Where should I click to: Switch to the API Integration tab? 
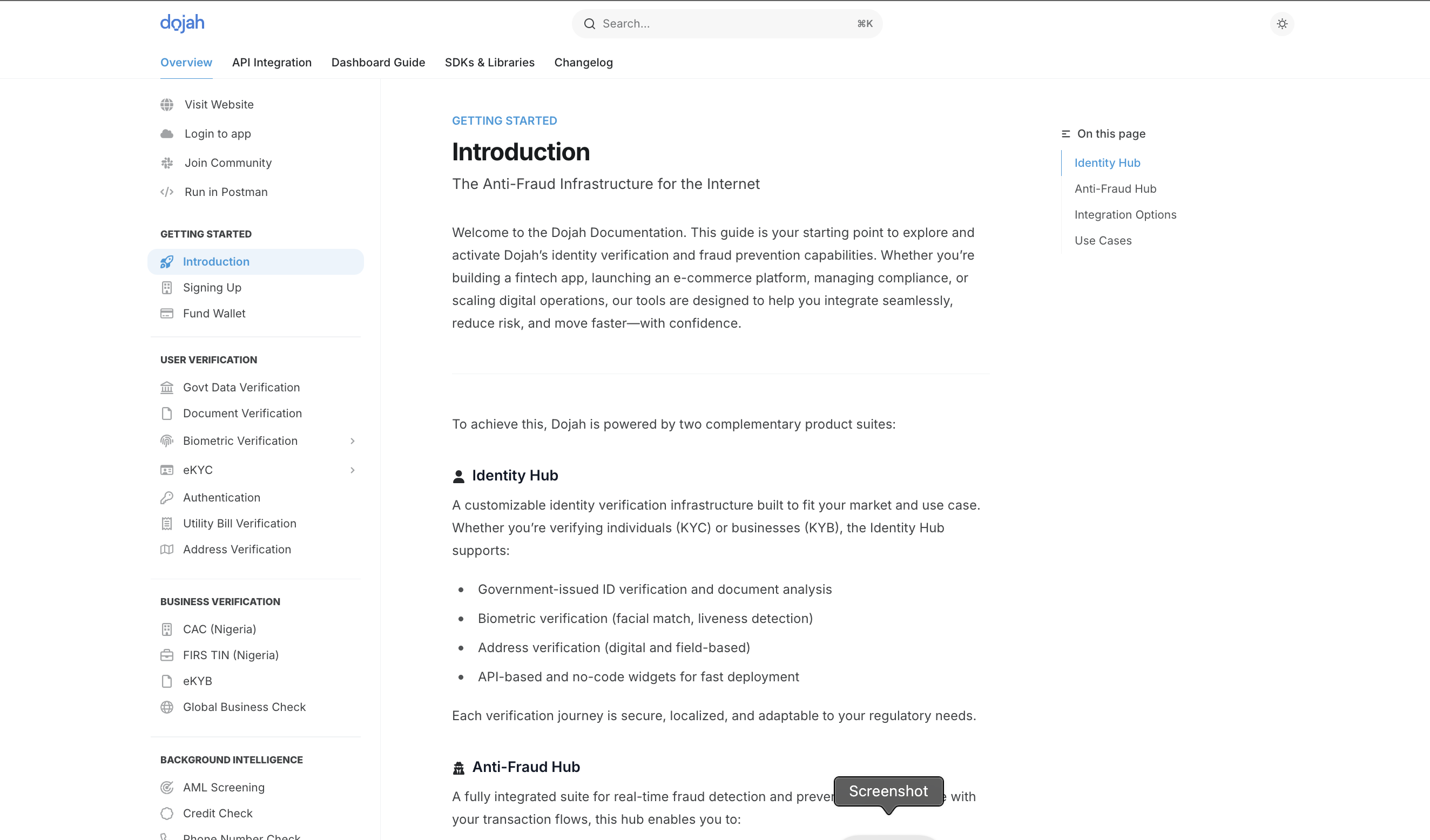coord(272,63)
